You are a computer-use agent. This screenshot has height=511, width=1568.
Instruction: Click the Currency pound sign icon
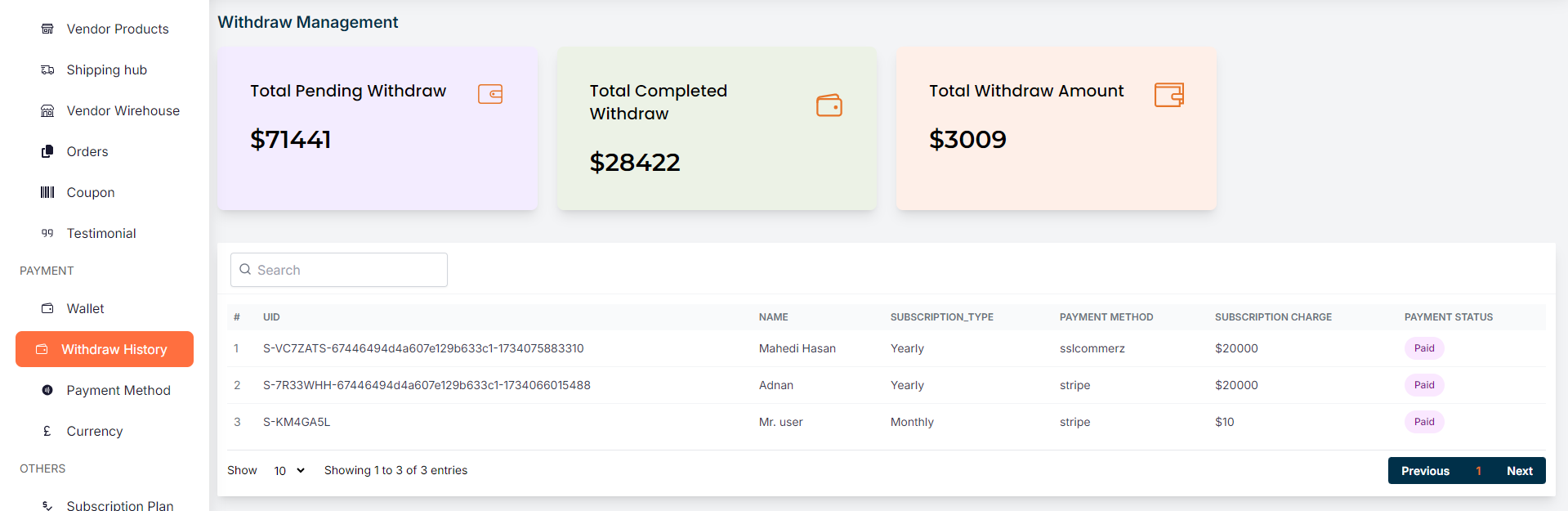(x=47, y=431)
